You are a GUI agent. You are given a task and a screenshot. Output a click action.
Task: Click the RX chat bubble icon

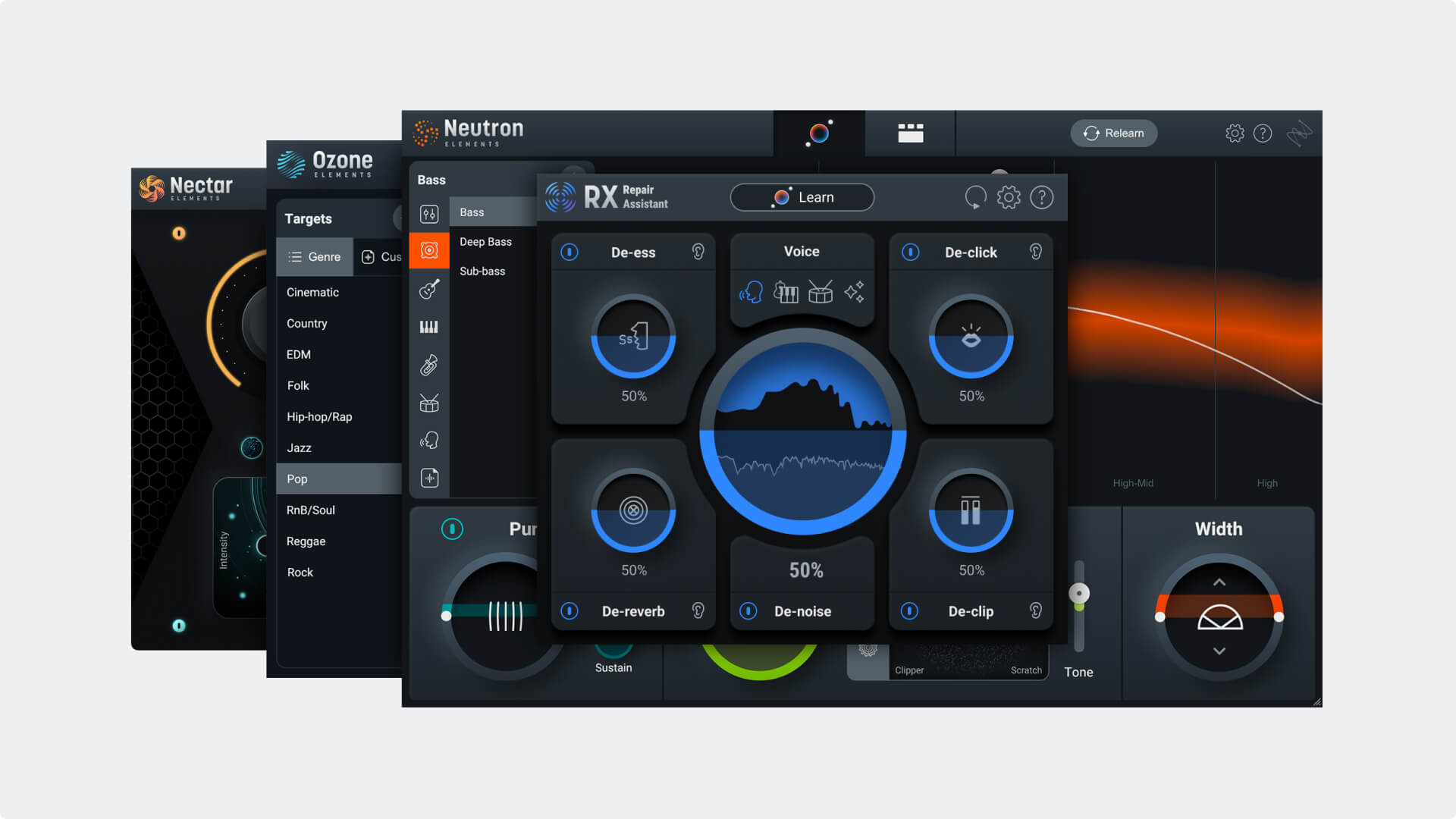pyautogui.click(x=975, y=197)
